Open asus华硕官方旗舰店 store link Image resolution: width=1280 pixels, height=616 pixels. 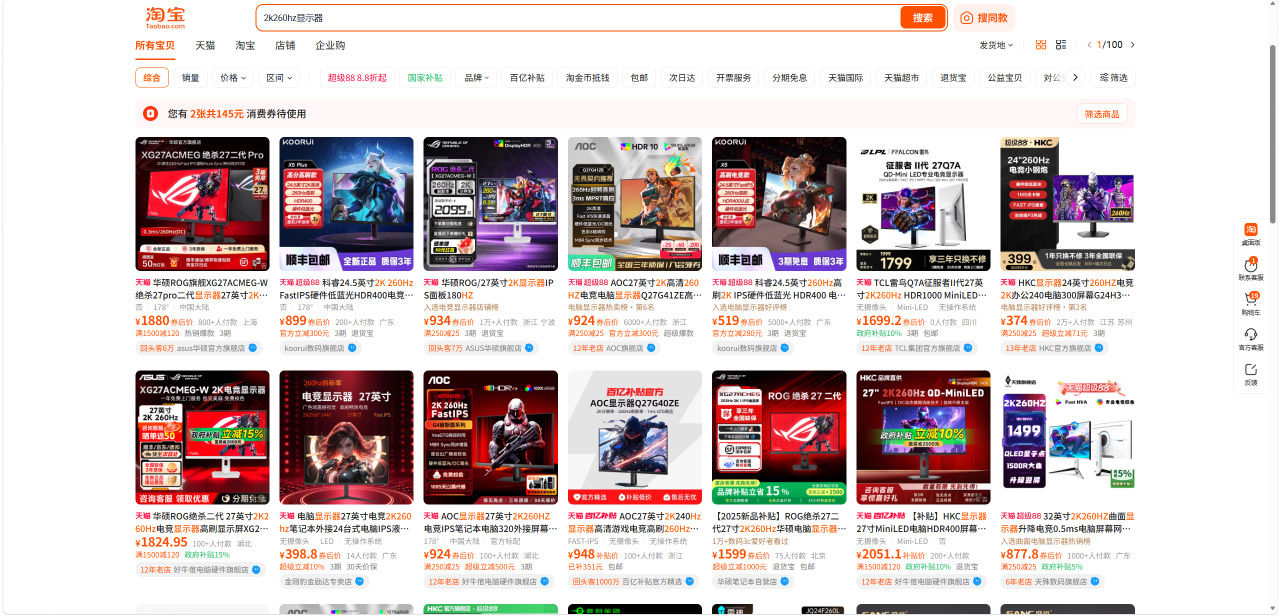point(211,348)
